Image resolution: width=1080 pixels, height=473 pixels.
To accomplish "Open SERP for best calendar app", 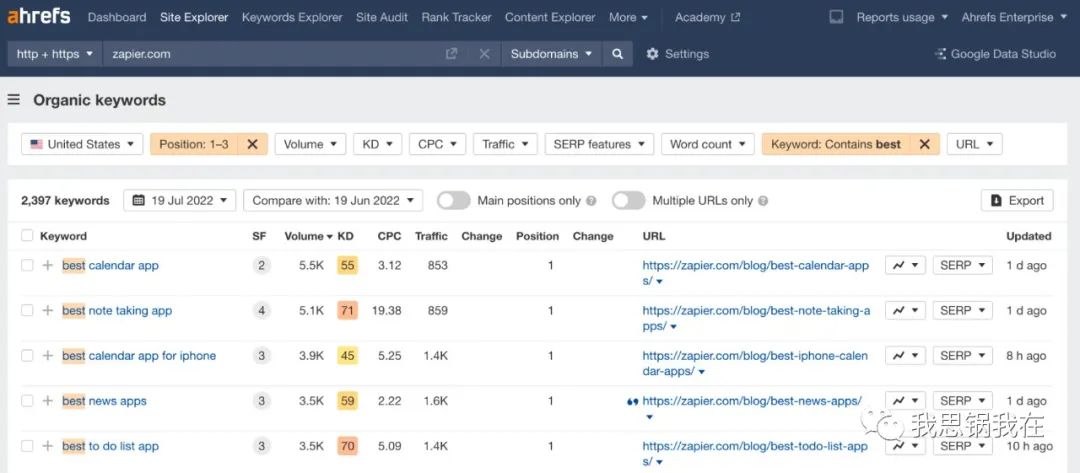I will coord(963,265).
